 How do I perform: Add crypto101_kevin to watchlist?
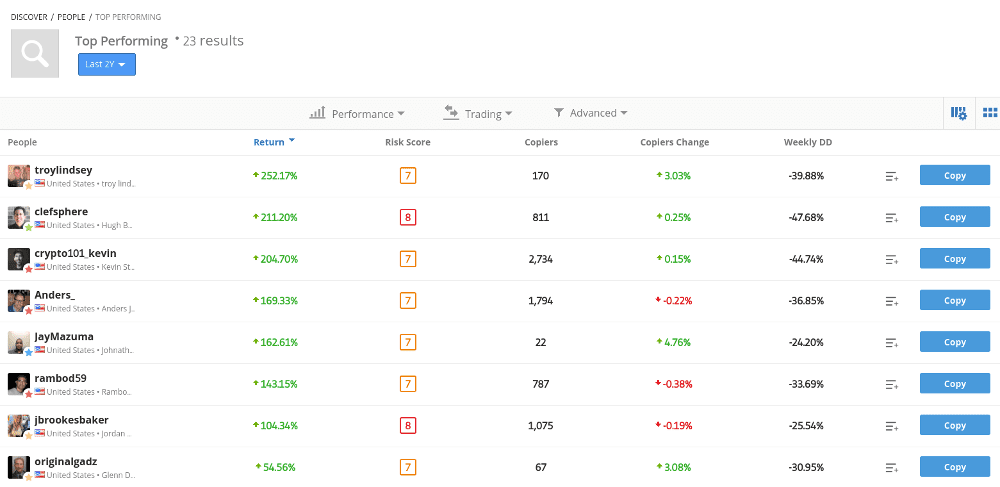coord(892,259)
